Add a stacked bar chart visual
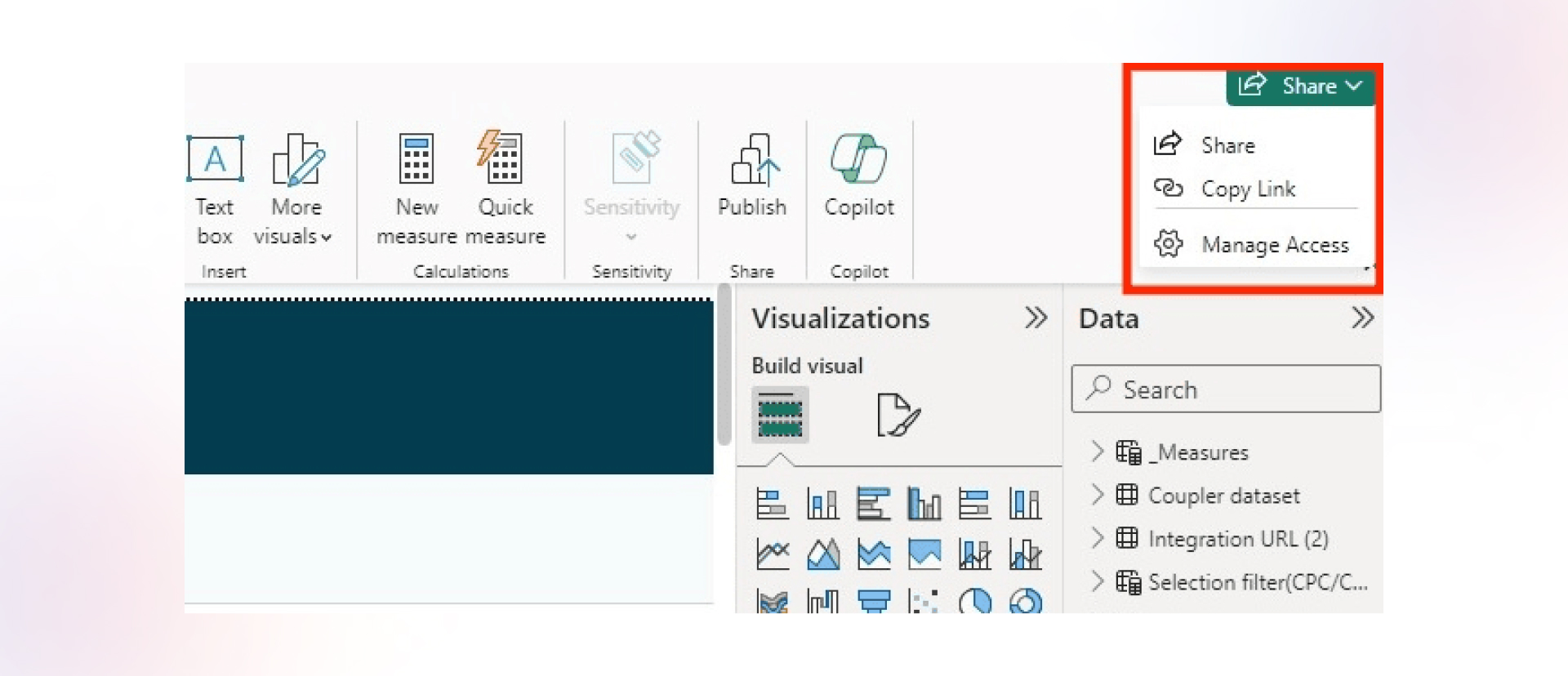The image size is (1568, 676). click(x=772, y=504)
